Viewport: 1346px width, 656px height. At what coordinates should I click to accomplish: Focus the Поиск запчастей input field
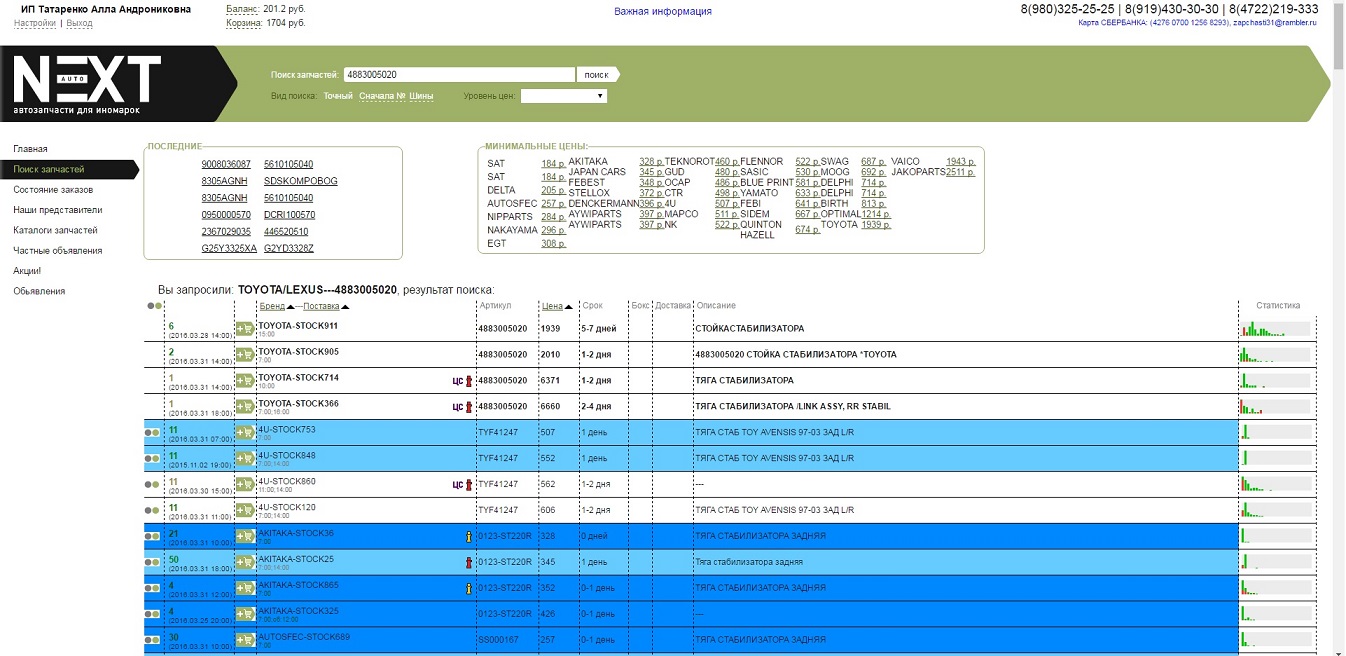click(x=460, y=75)
